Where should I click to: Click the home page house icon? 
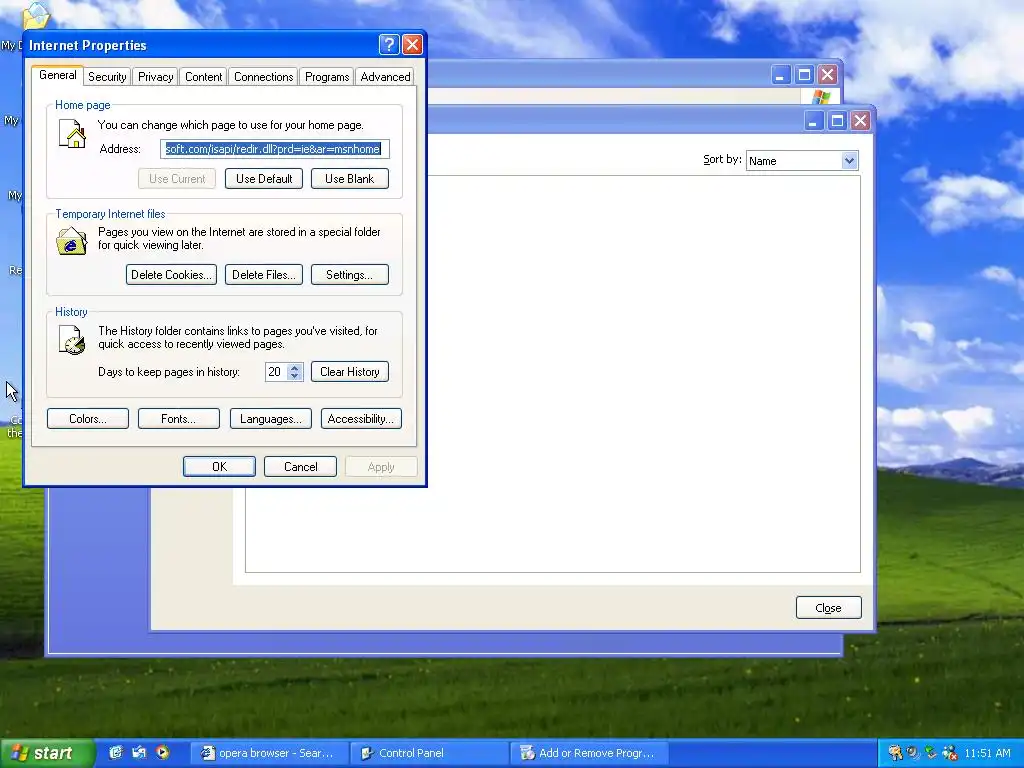pyautogui.click(x=72, y=134)
